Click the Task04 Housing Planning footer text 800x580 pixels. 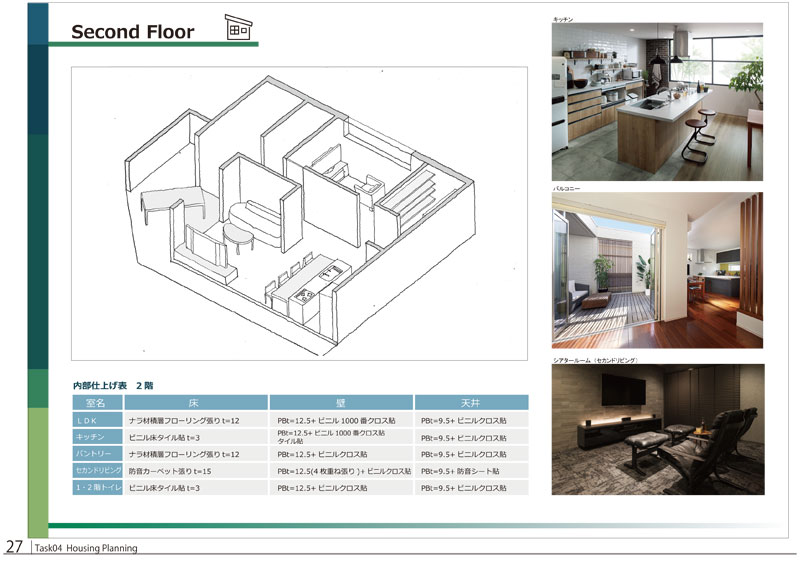coord(85,548)
